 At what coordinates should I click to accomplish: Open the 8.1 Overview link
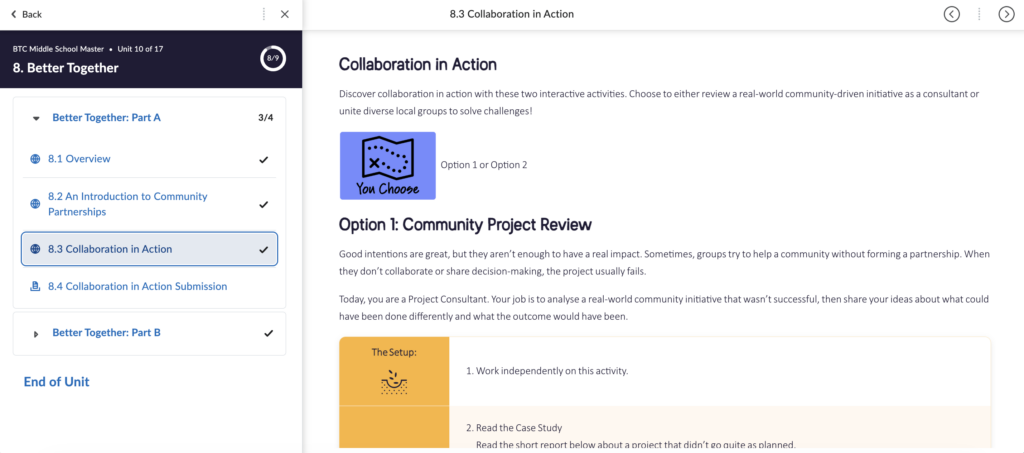[79, 159]
